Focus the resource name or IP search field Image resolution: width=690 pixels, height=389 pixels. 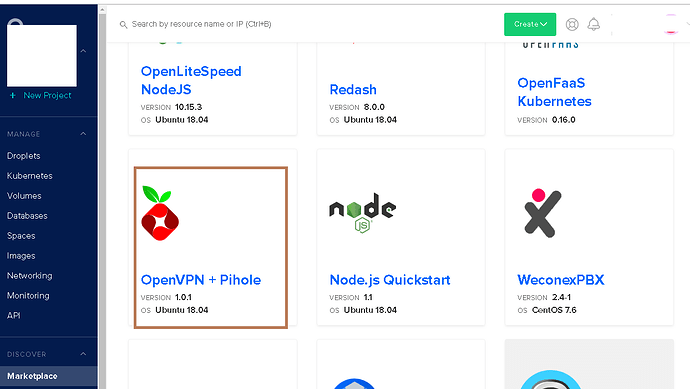coord(202,24)
